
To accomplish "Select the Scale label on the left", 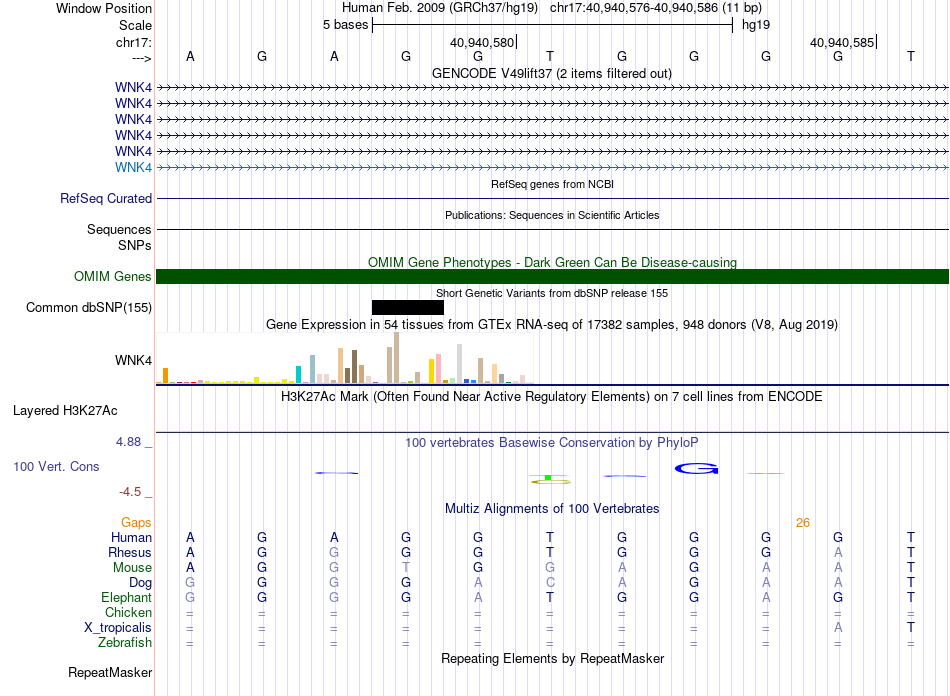I will 135,25.
